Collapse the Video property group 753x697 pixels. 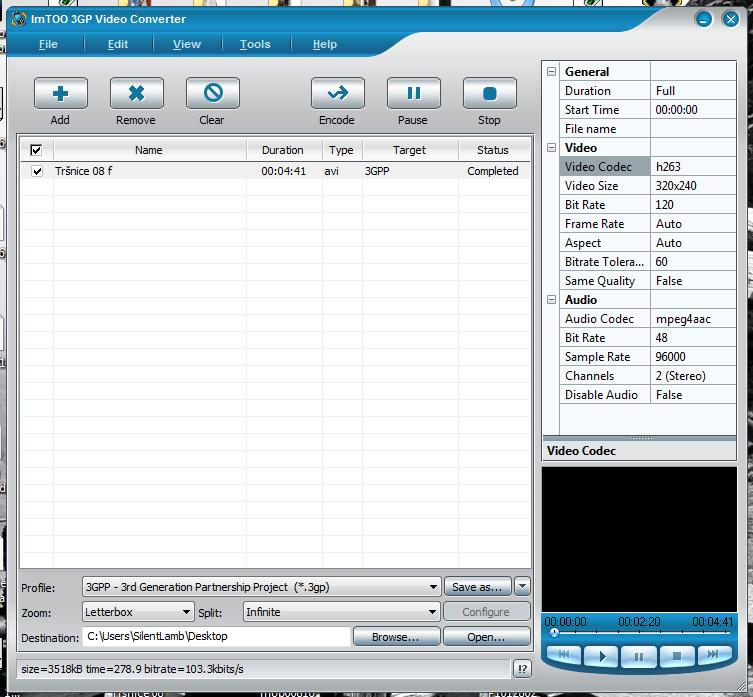(551, 147)
